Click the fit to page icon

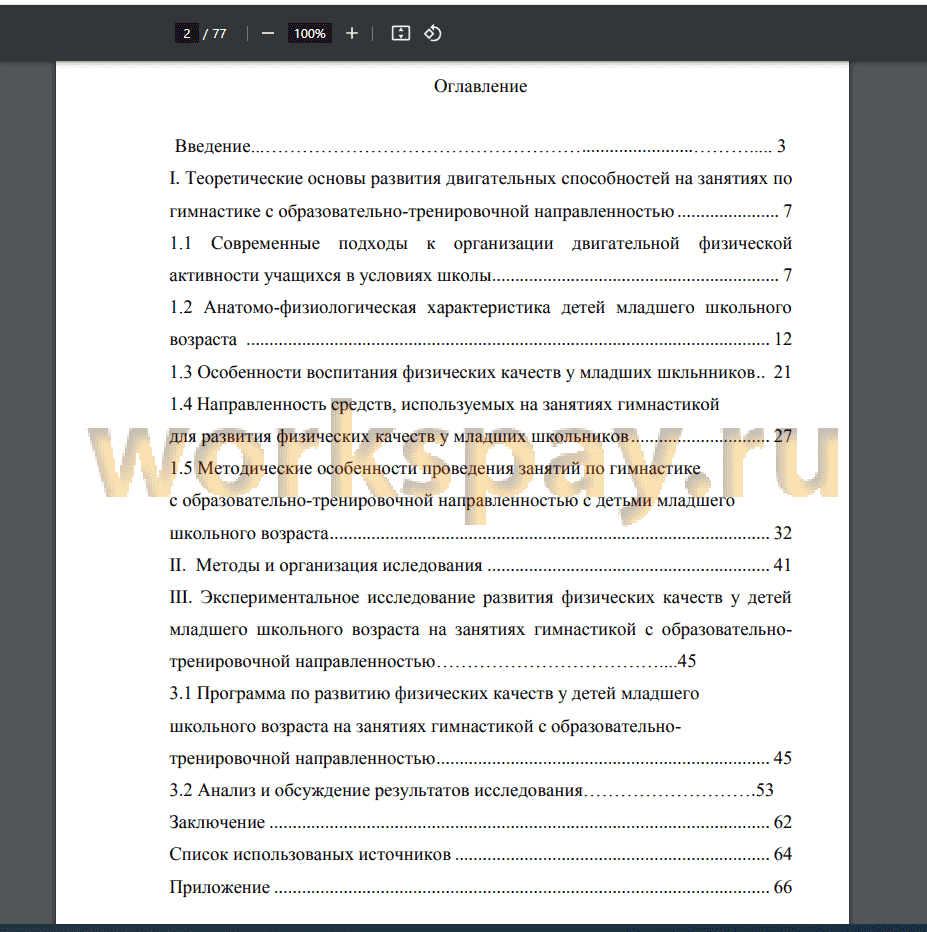tap(401, 33)
